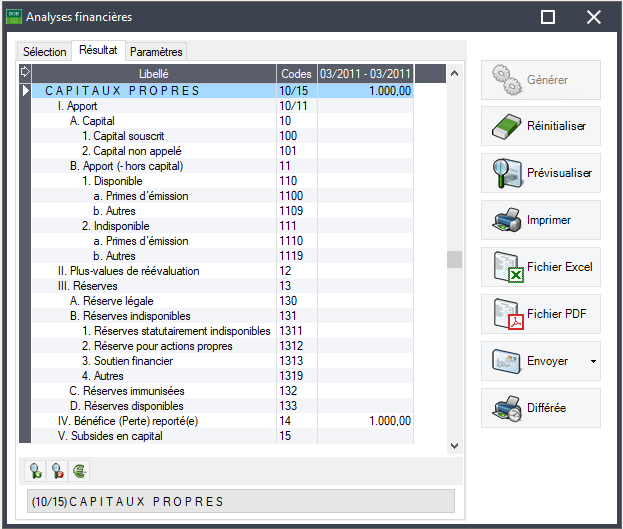Click the Envoyer button
623x529 pixels.
click(535, 362)
